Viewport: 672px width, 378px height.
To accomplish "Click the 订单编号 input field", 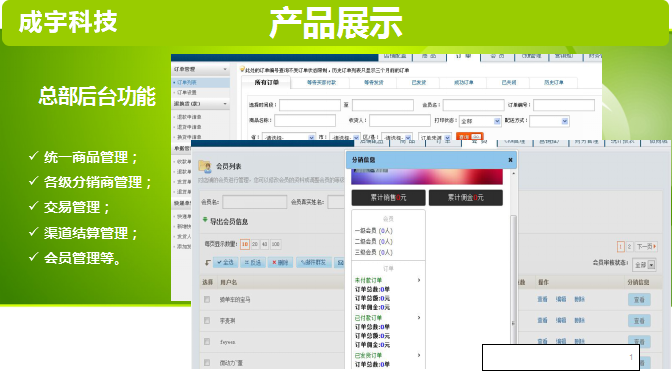I will [x=564, y=105].
